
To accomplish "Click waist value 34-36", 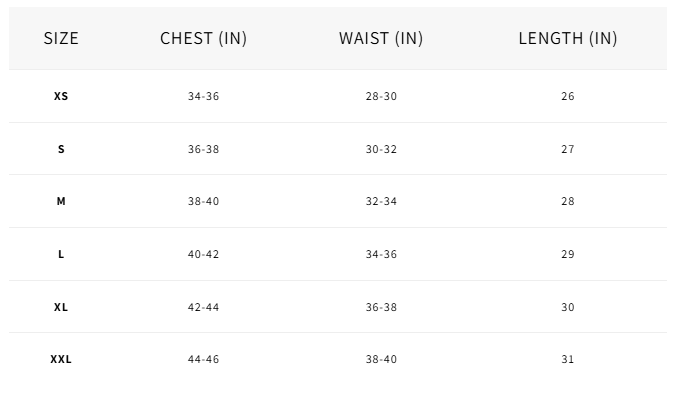I will (x=381, y=254).
